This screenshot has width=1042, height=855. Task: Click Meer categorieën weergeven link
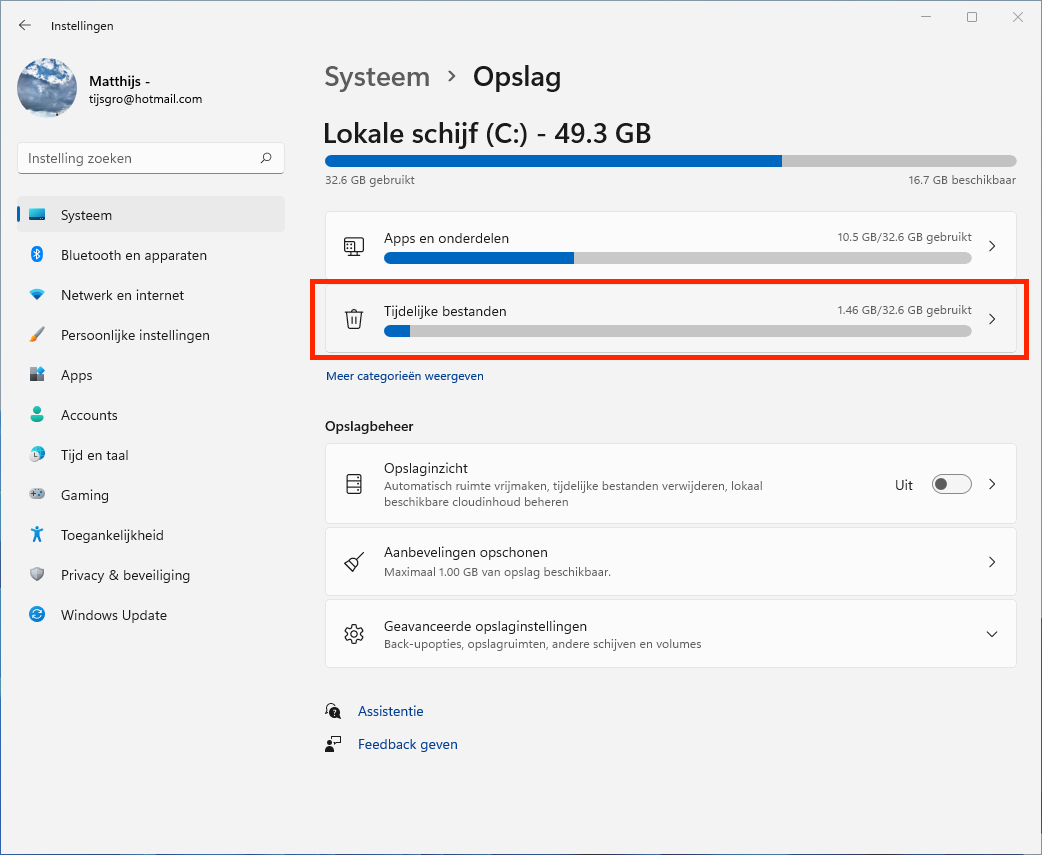[x=405, y=376]
